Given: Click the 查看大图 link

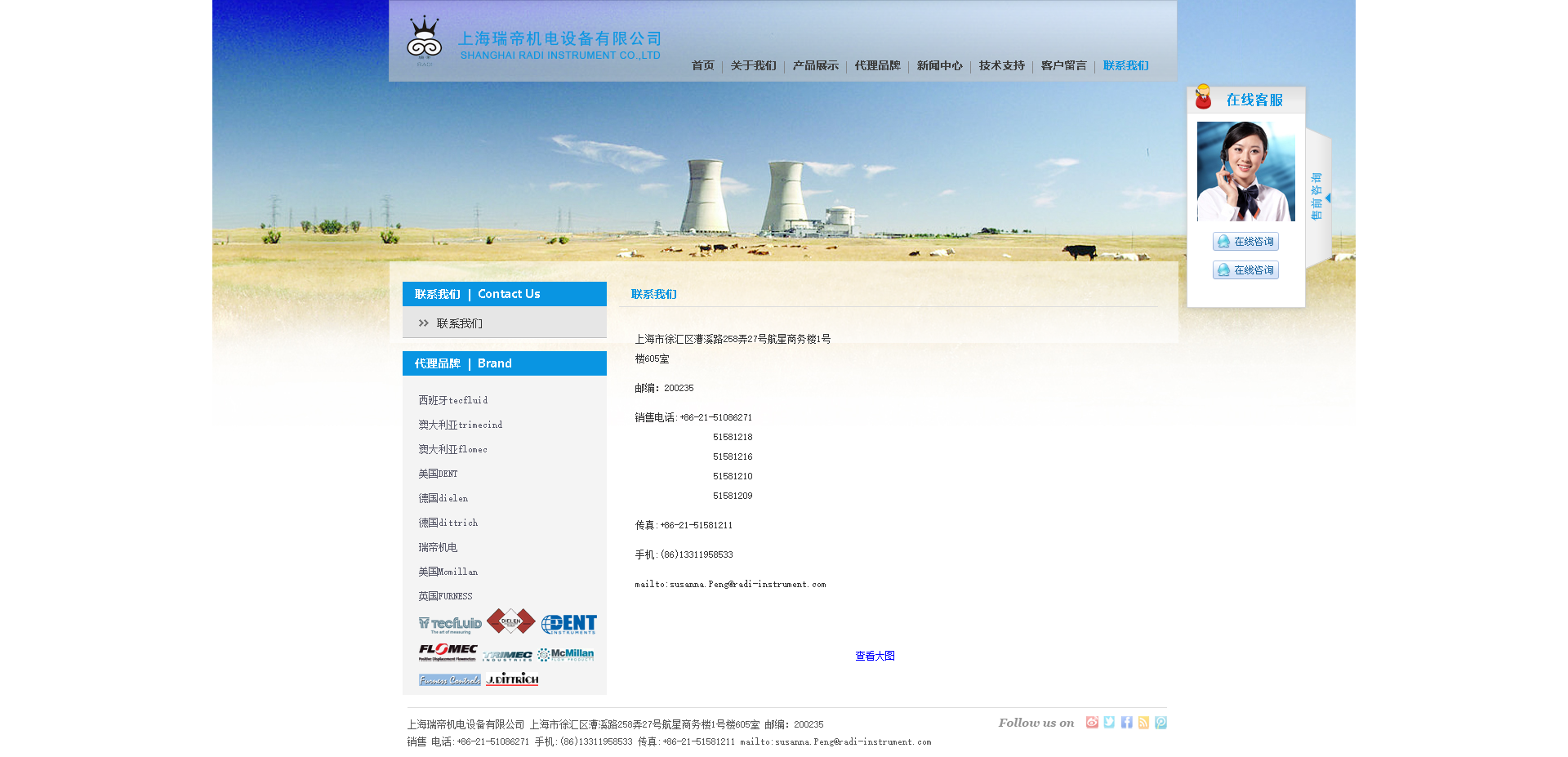Looking at the screenshot, I should pyautogui.click(x=875, y=657).
